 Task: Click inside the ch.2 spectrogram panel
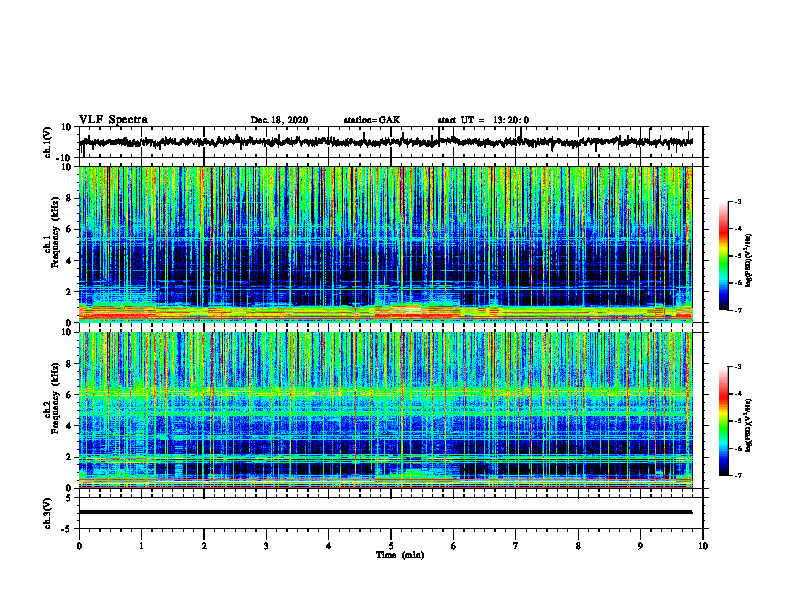click(385, 410)
